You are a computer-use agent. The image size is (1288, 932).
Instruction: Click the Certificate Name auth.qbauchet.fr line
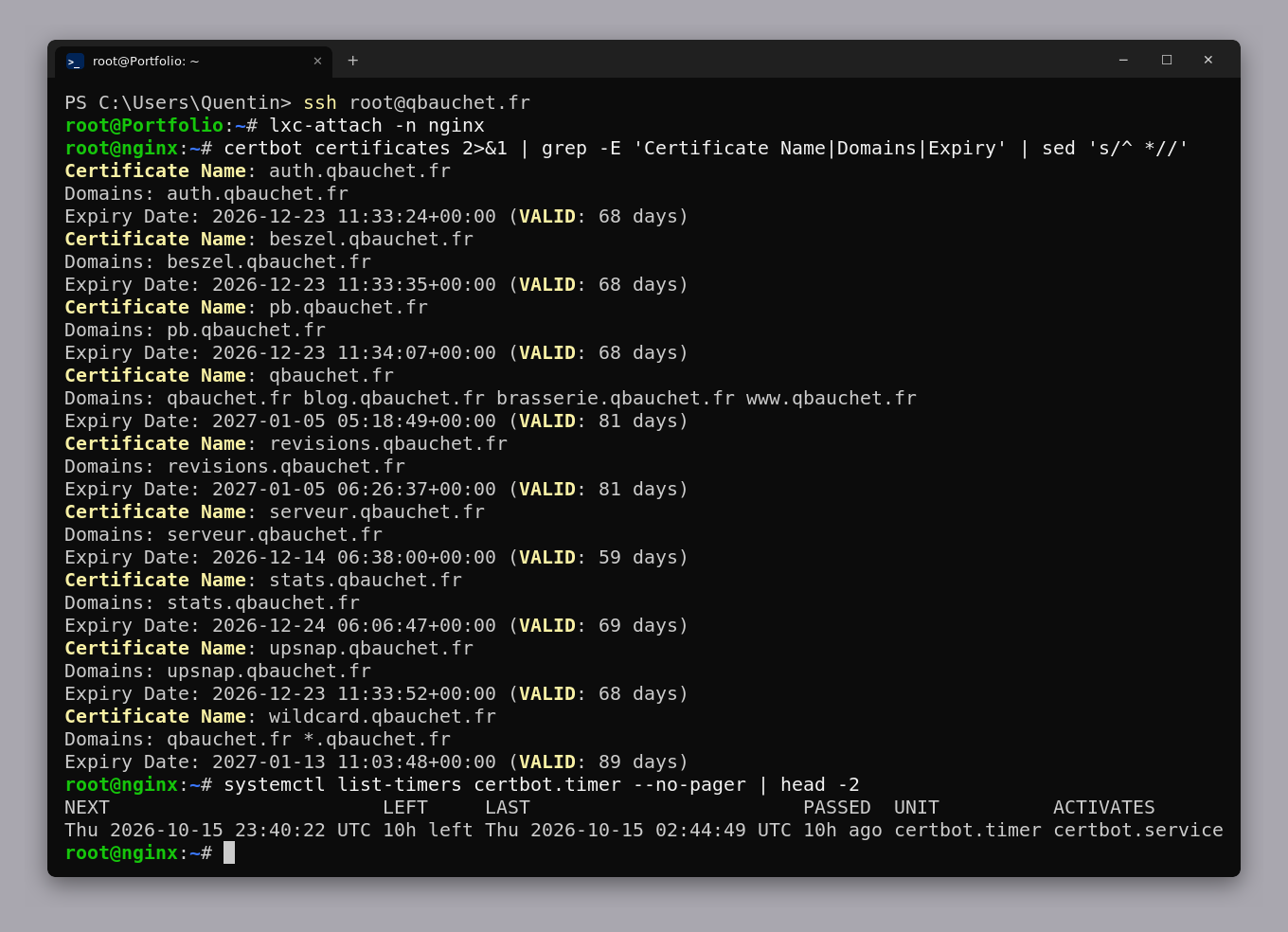pos(258,170)
